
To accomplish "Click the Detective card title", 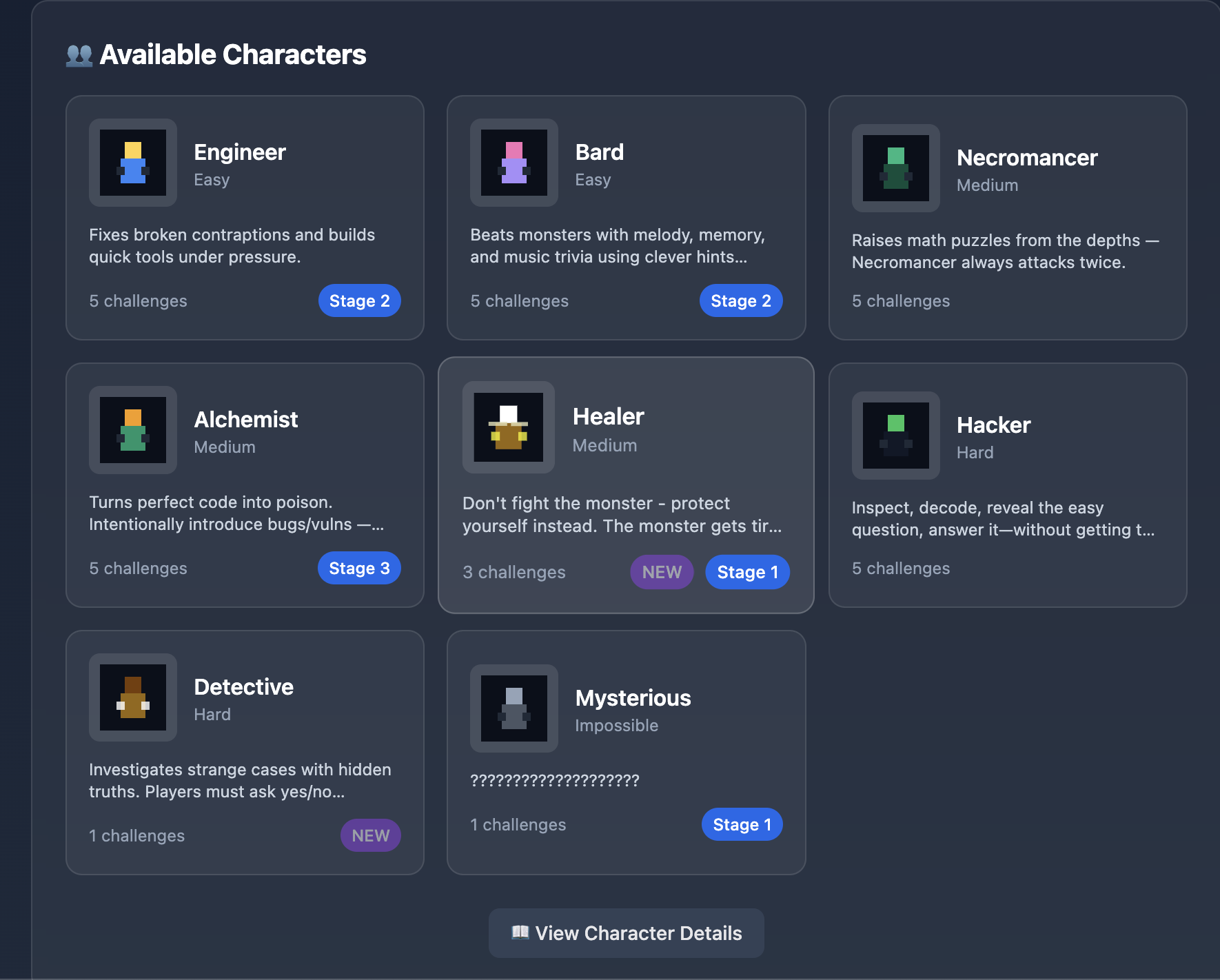I will (x=244, y=687).
